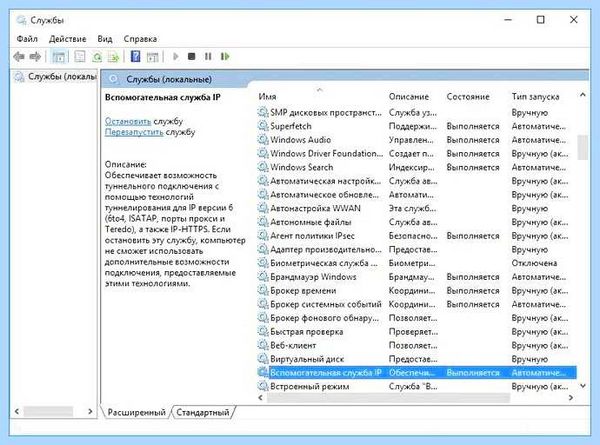Maximize the Службы window

(x=541, y=20)
